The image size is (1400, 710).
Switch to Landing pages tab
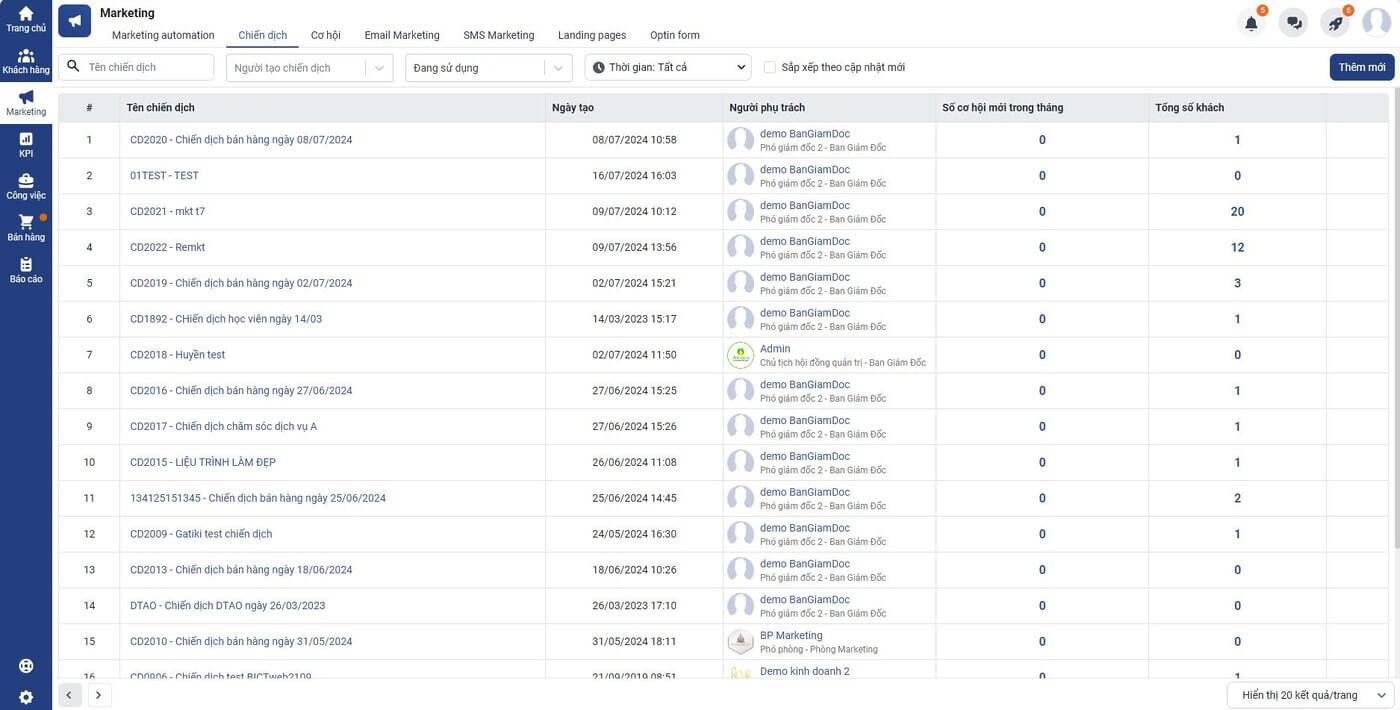click(592, 35)
